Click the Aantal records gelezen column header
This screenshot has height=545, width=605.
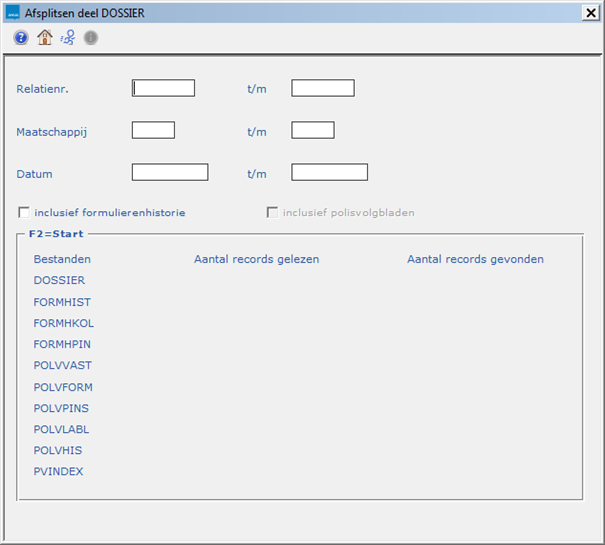click(x=256, y=259)
